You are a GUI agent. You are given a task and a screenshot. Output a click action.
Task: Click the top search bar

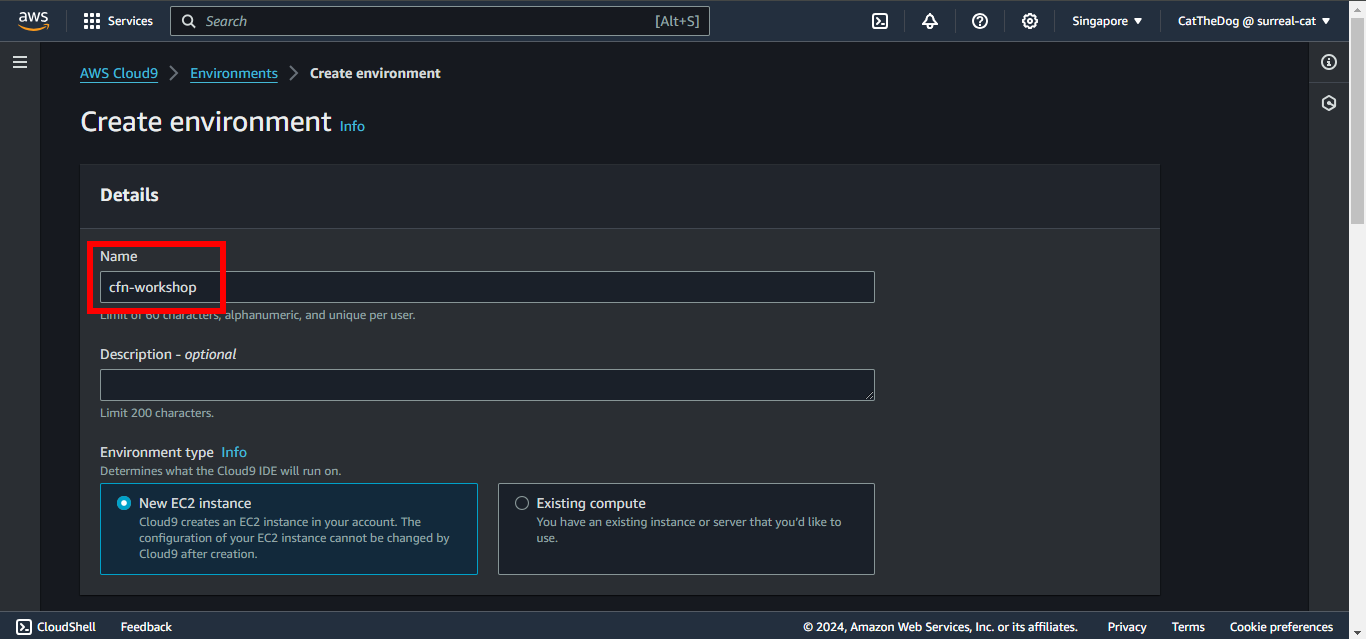tap(440, 21)
